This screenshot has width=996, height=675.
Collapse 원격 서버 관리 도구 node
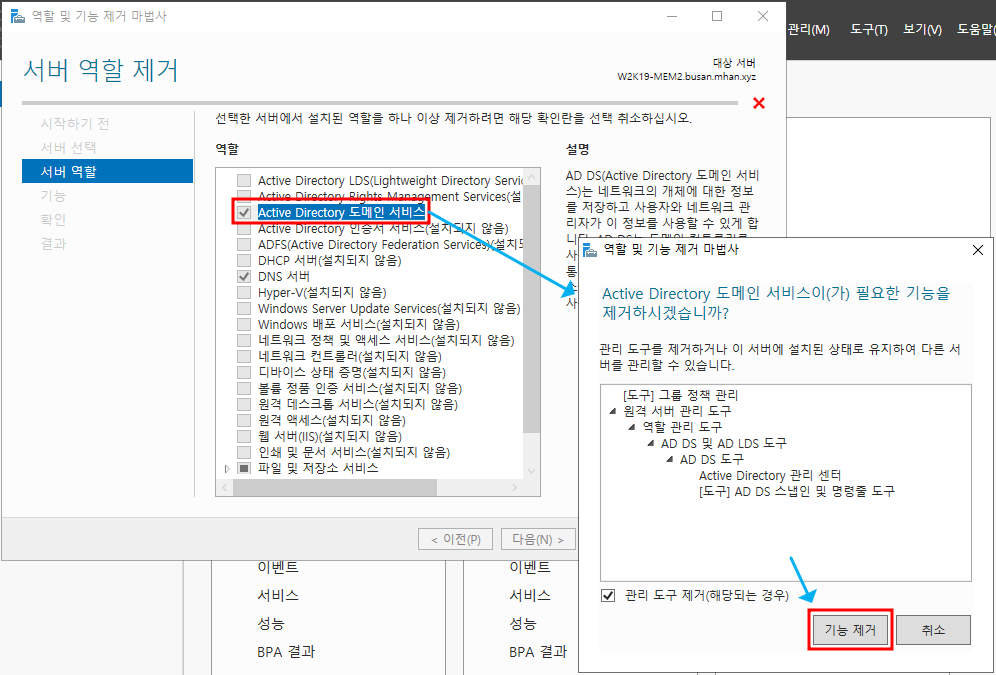pos(612,411)
